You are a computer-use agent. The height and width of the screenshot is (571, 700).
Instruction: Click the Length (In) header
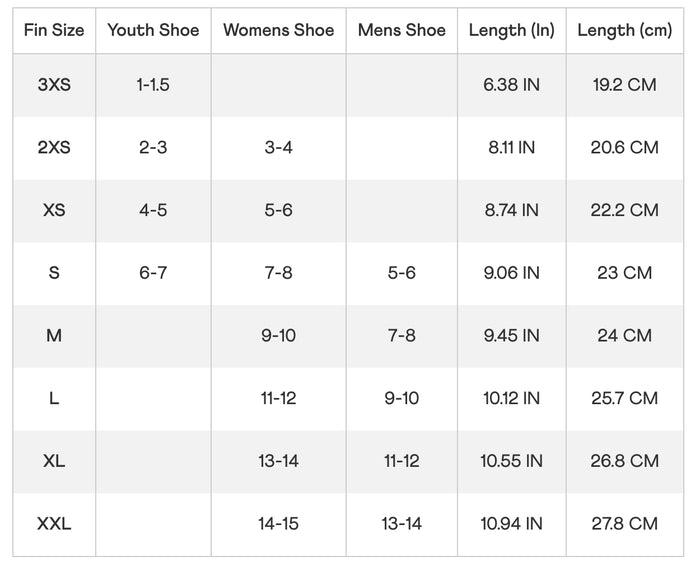tap(512, 30)
